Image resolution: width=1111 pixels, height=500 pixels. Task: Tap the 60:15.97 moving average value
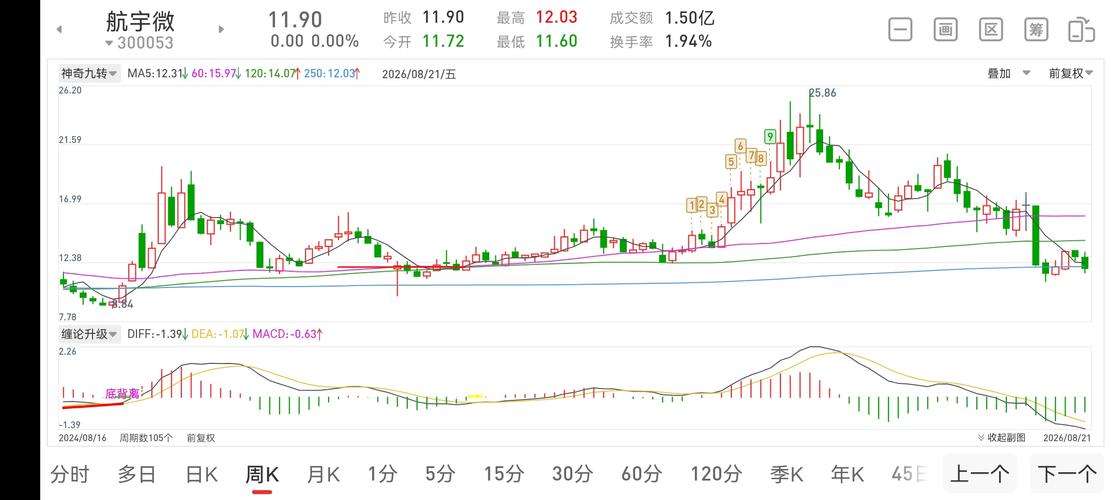[x=215, y=74]
